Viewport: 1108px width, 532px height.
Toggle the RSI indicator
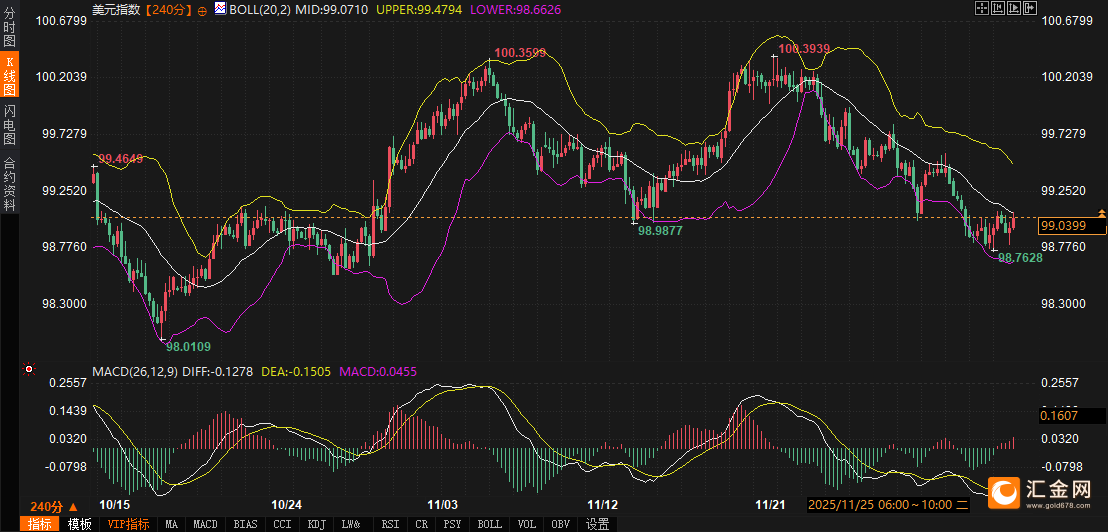[390, 524]
